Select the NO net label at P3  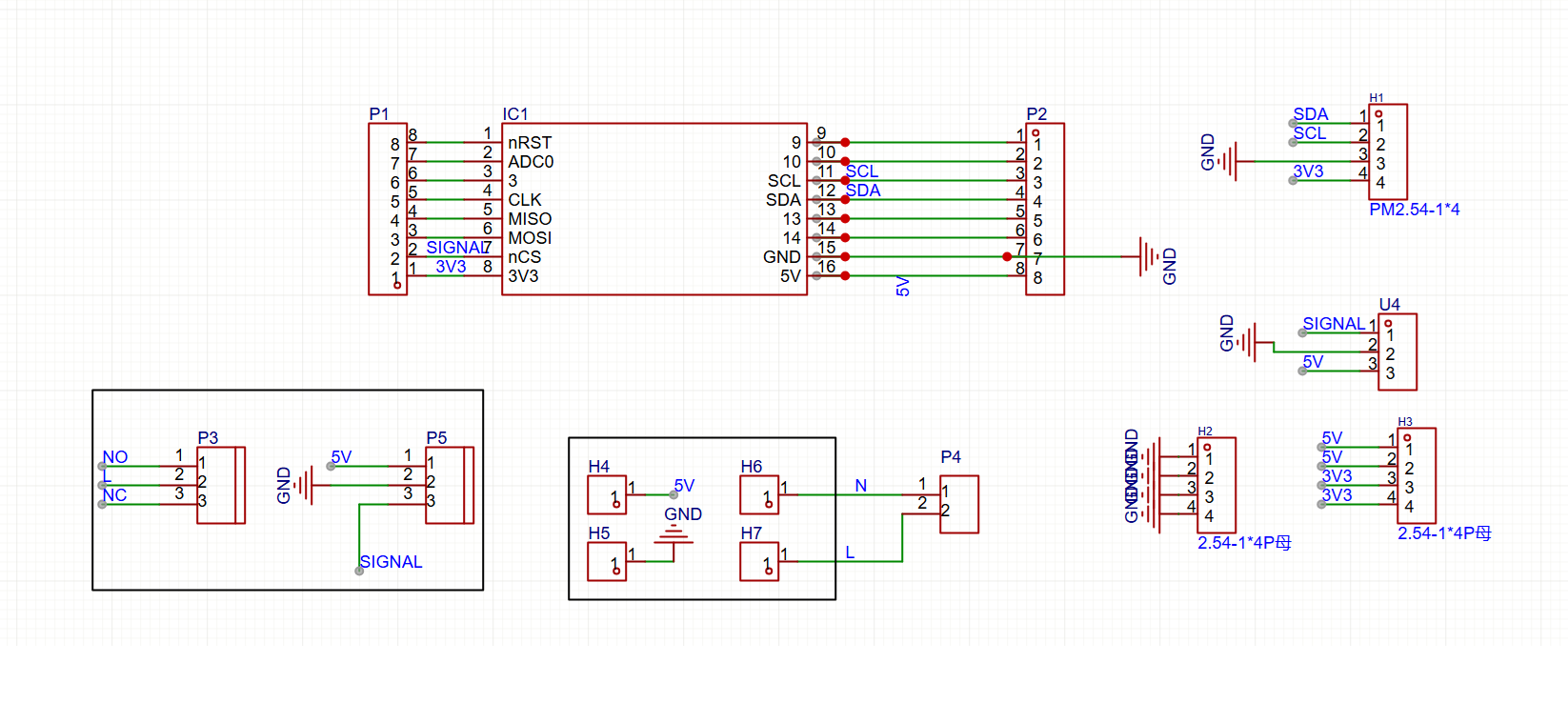114,457
